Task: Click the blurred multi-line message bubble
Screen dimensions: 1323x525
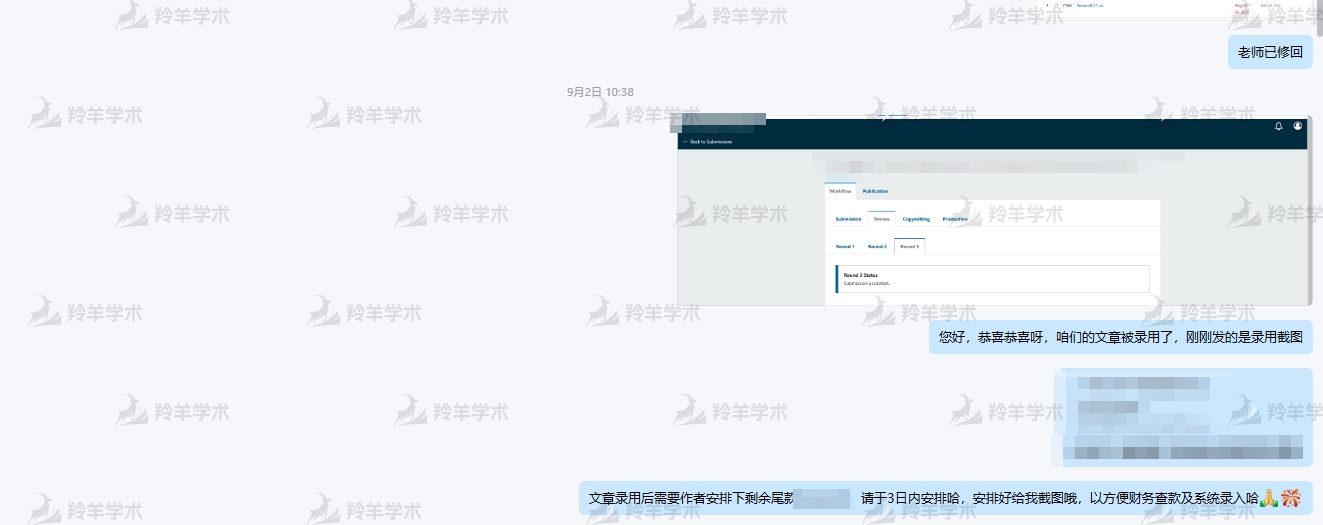Action: coord(1184,417)
